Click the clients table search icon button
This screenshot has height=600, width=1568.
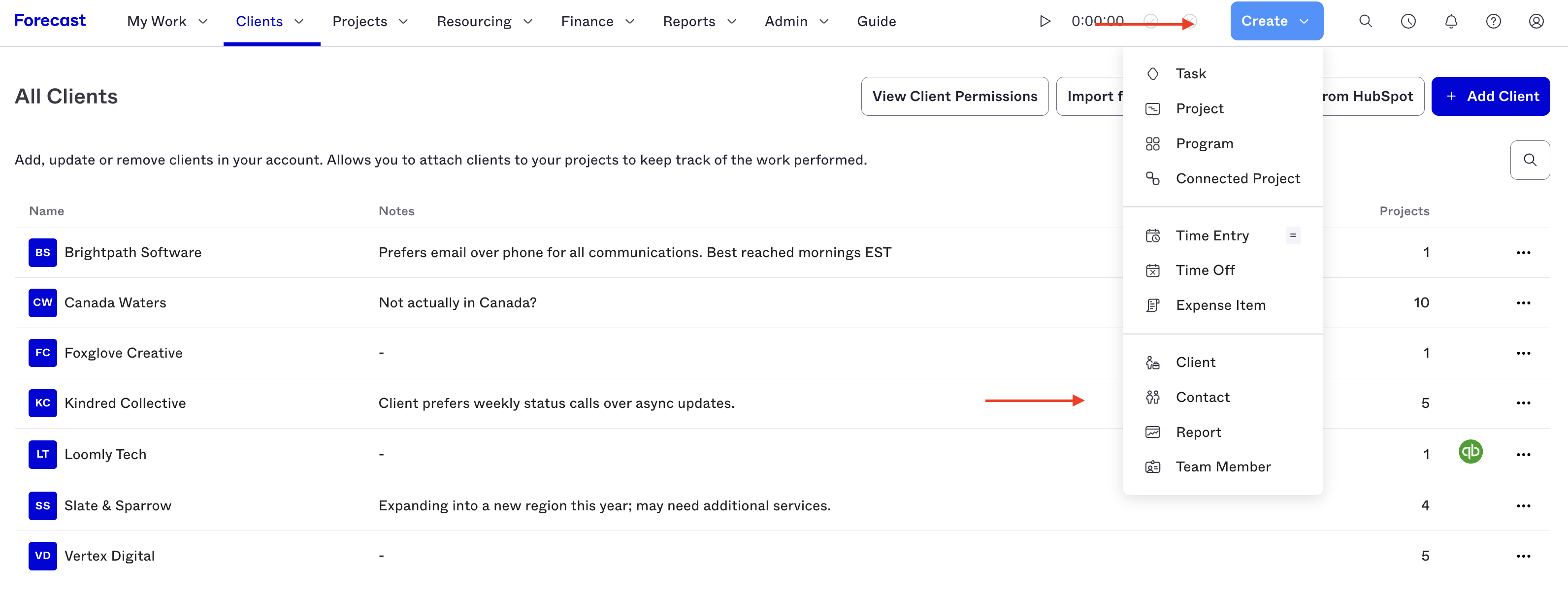click(1529, 160)
